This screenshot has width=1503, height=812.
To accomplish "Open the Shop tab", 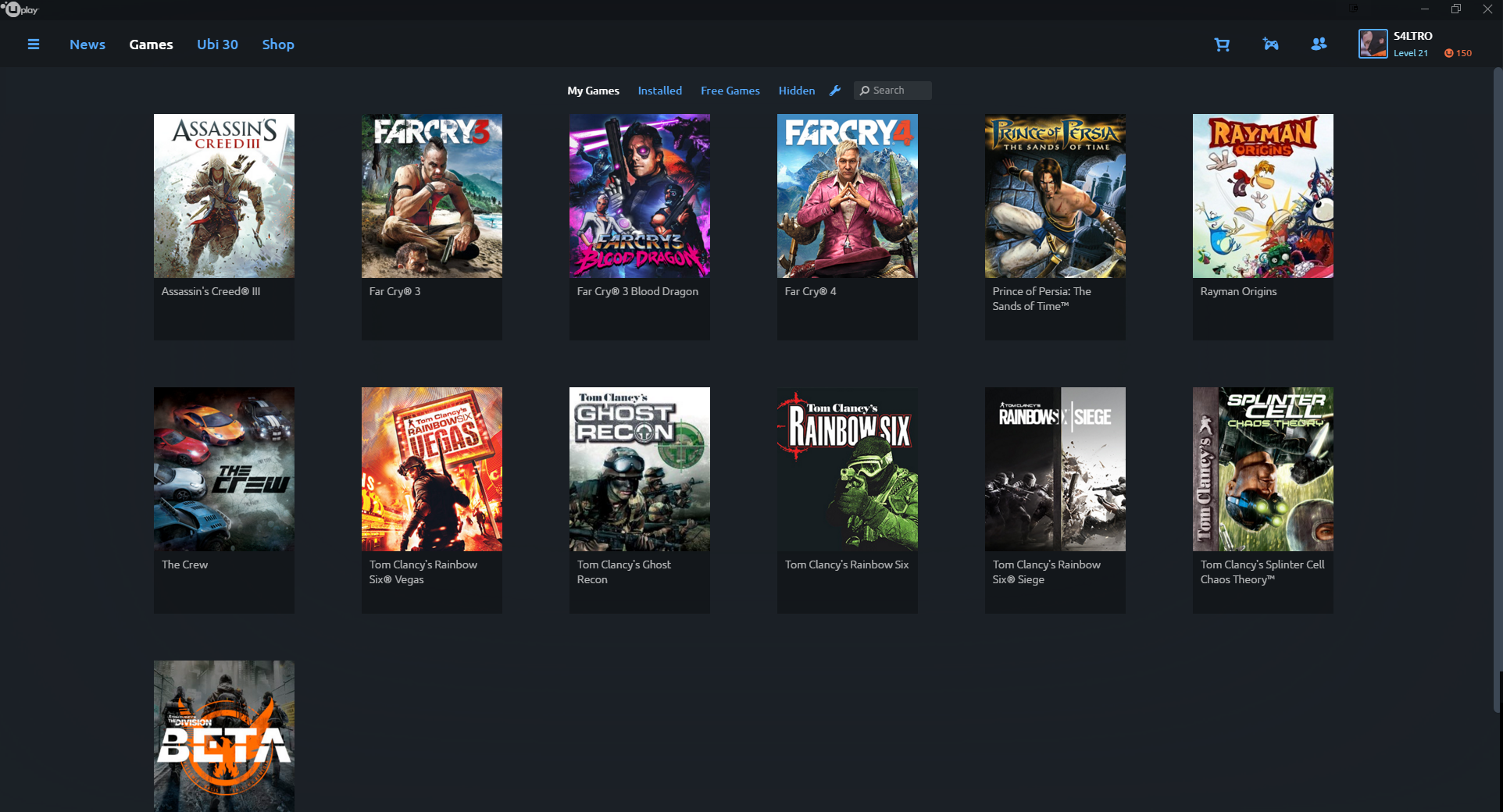I will tap(278, 45).
